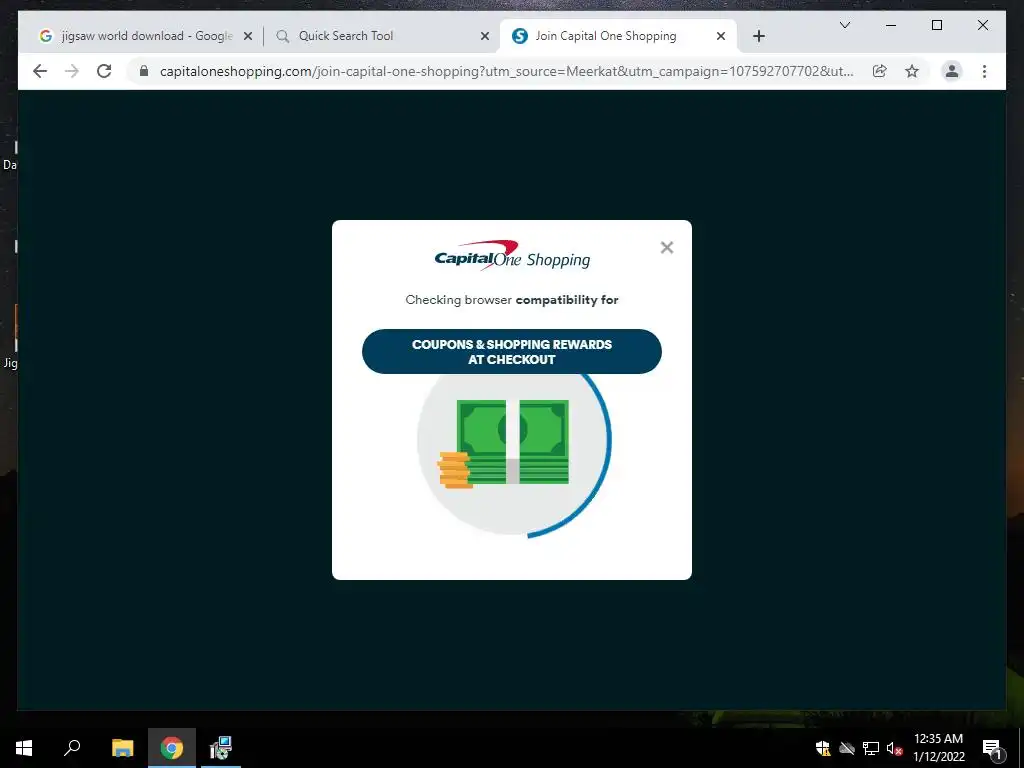
Task: Click the Google favicon on first tab
Action: click(46, 36)
